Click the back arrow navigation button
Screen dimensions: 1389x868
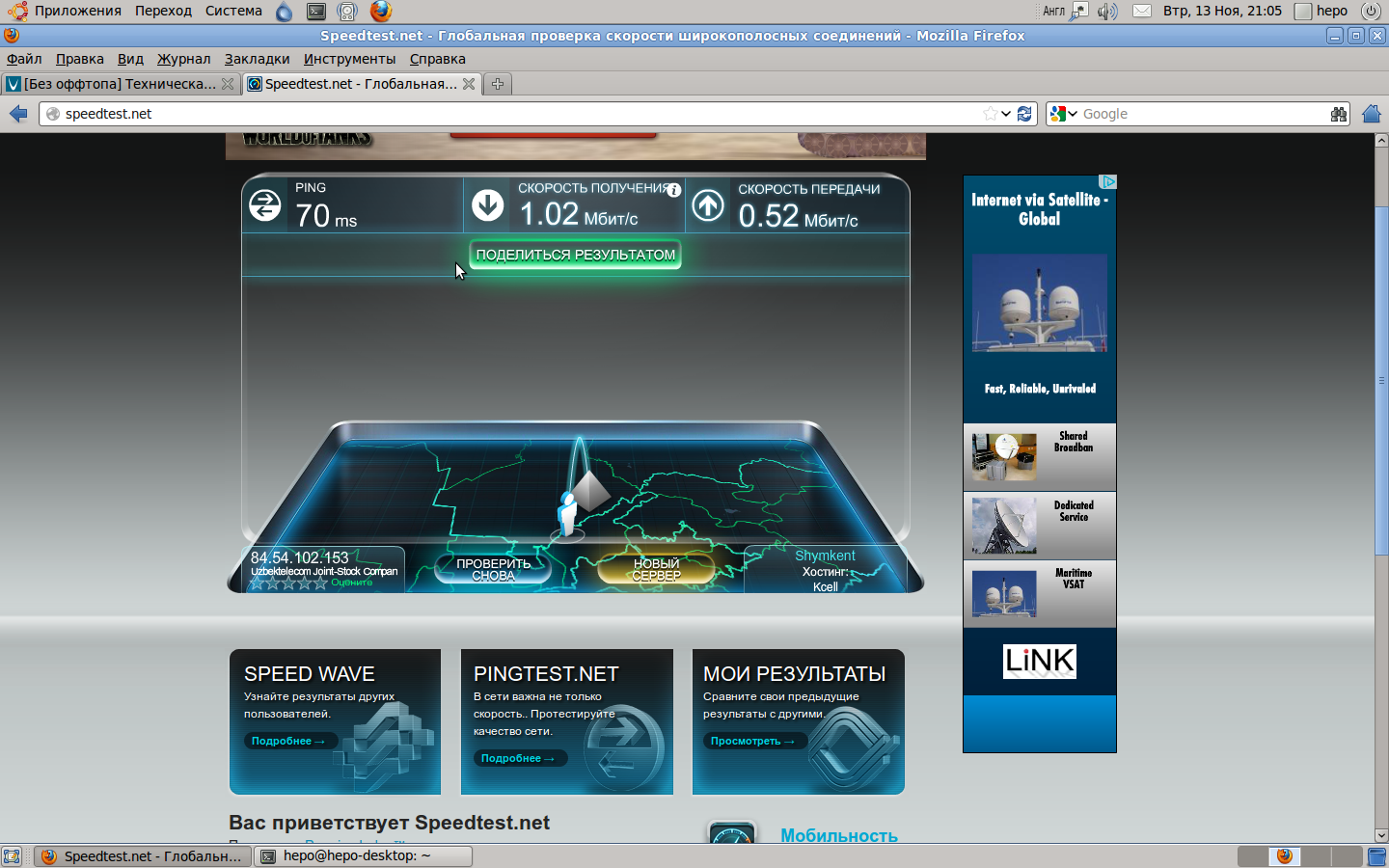pos(18,114)
